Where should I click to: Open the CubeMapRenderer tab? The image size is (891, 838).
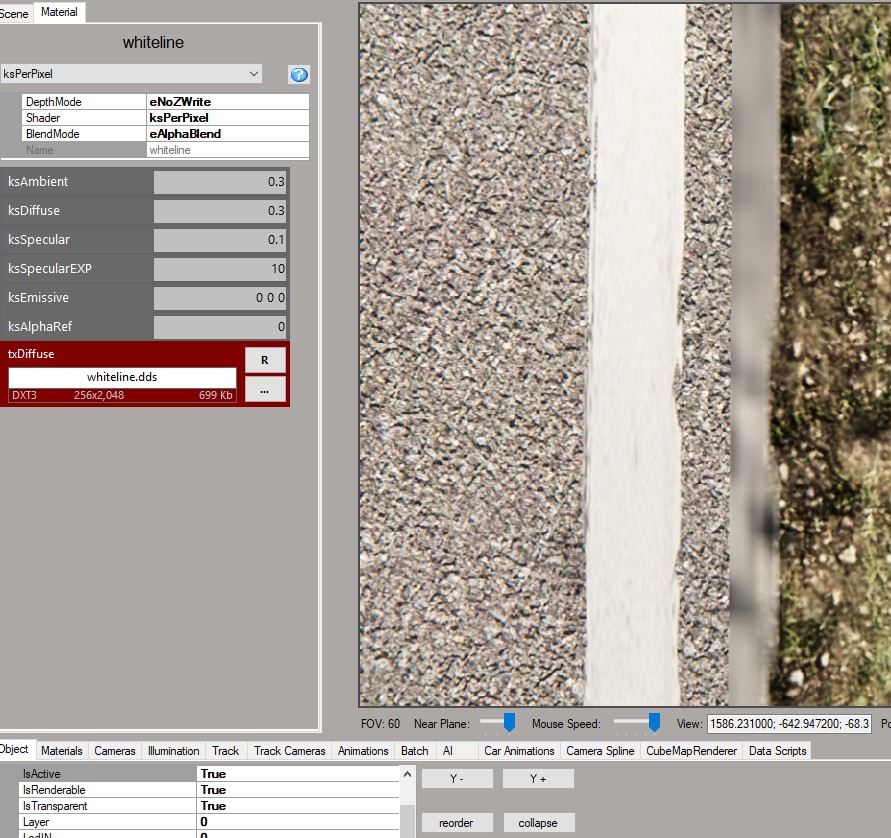692,751
